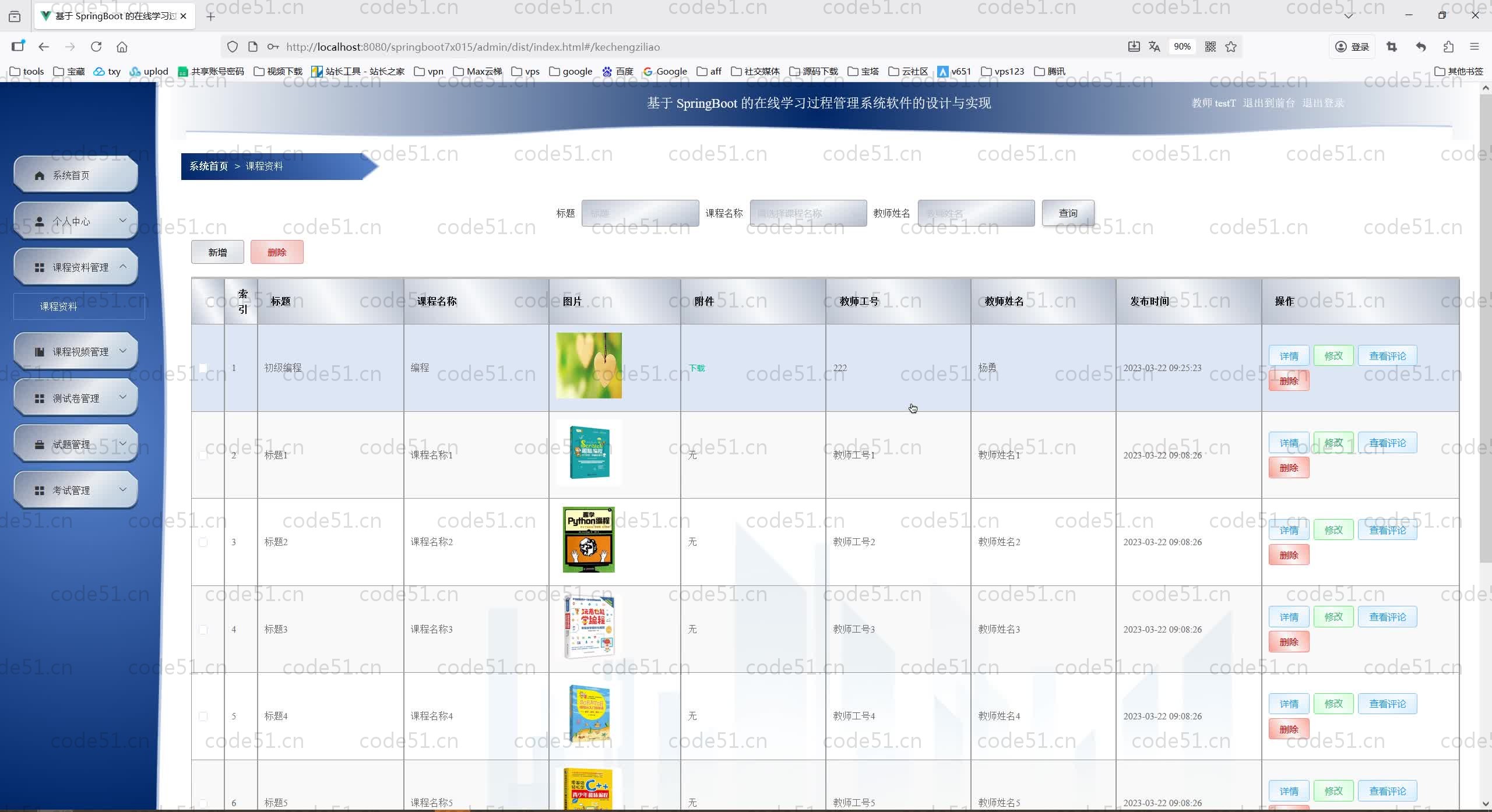
Task: Tick checkbox for row 4 标题3
Action: pos(203,629)
